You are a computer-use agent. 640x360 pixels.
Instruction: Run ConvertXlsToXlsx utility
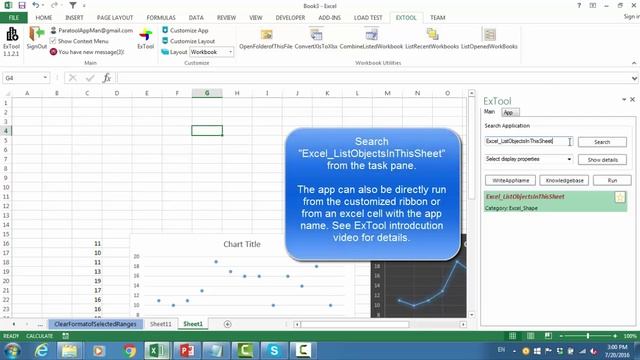coord(316,39)
